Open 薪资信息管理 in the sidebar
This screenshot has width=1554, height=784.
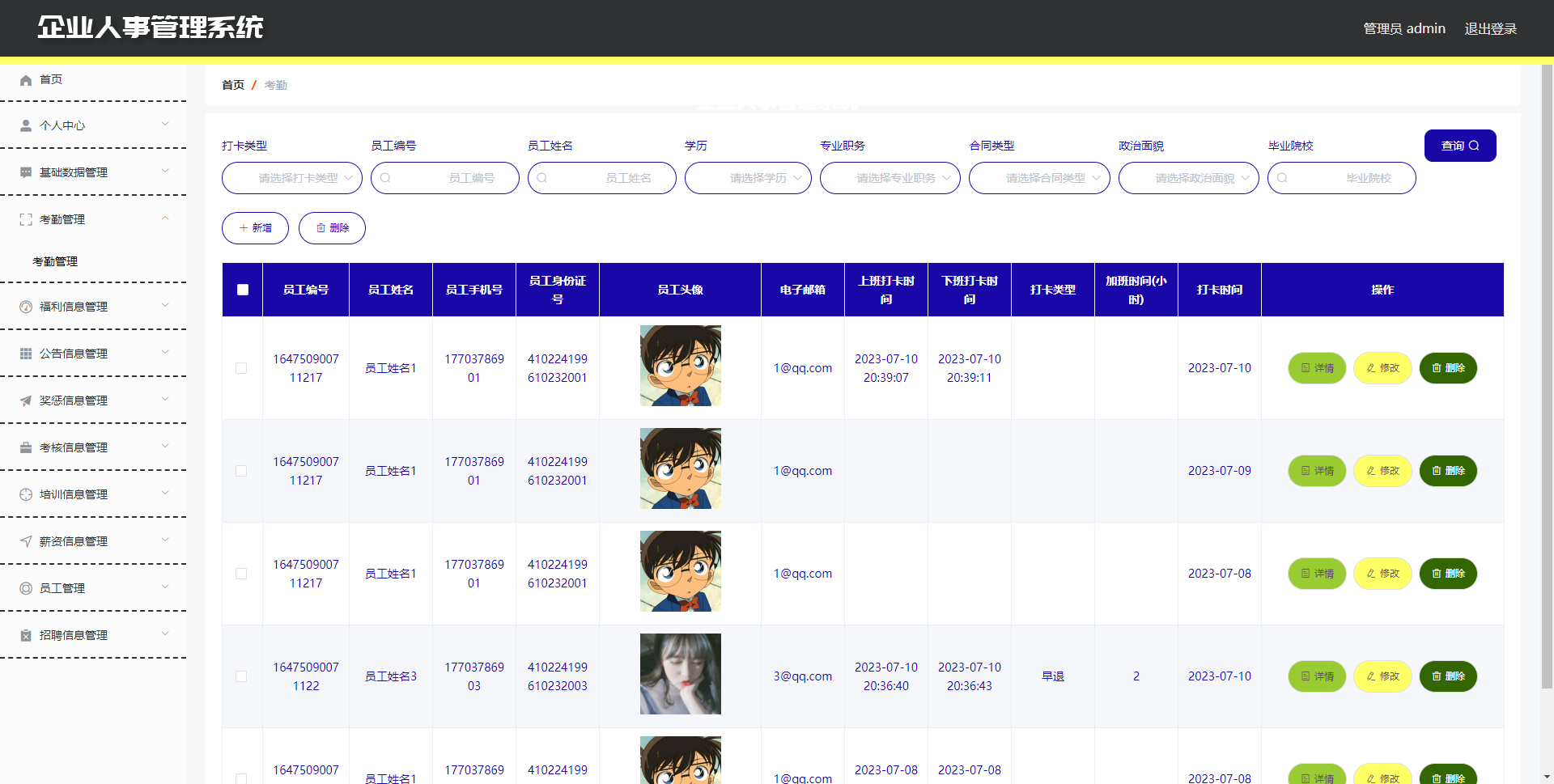[x=93, y=541]
